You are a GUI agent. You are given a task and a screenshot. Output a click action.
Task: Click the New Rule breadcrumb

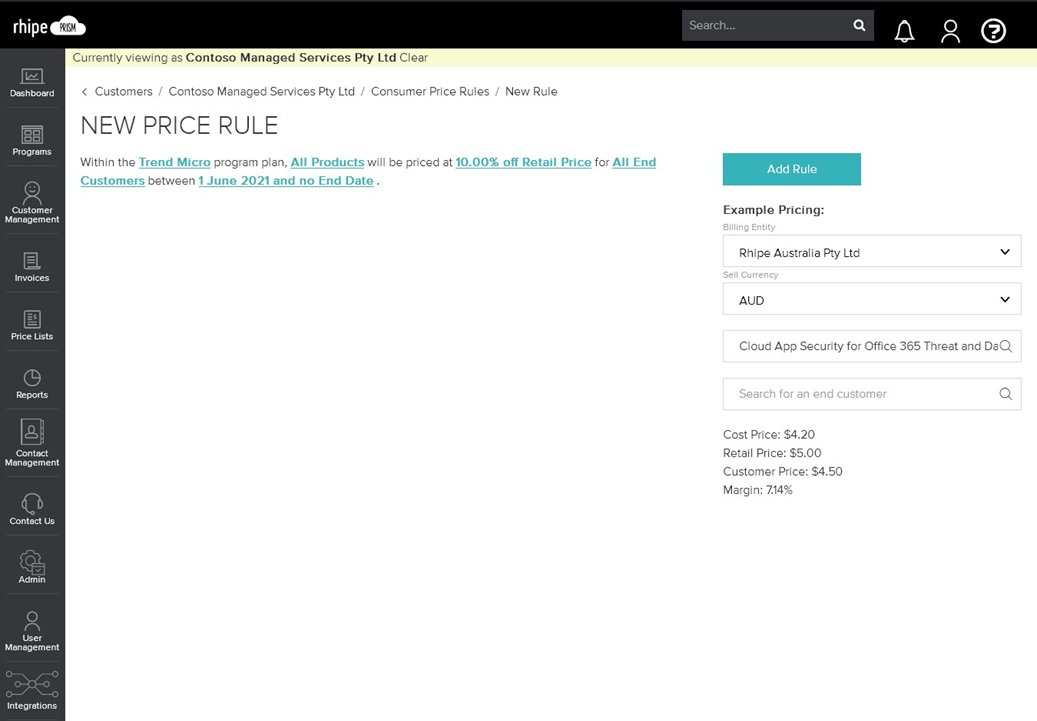531,91
